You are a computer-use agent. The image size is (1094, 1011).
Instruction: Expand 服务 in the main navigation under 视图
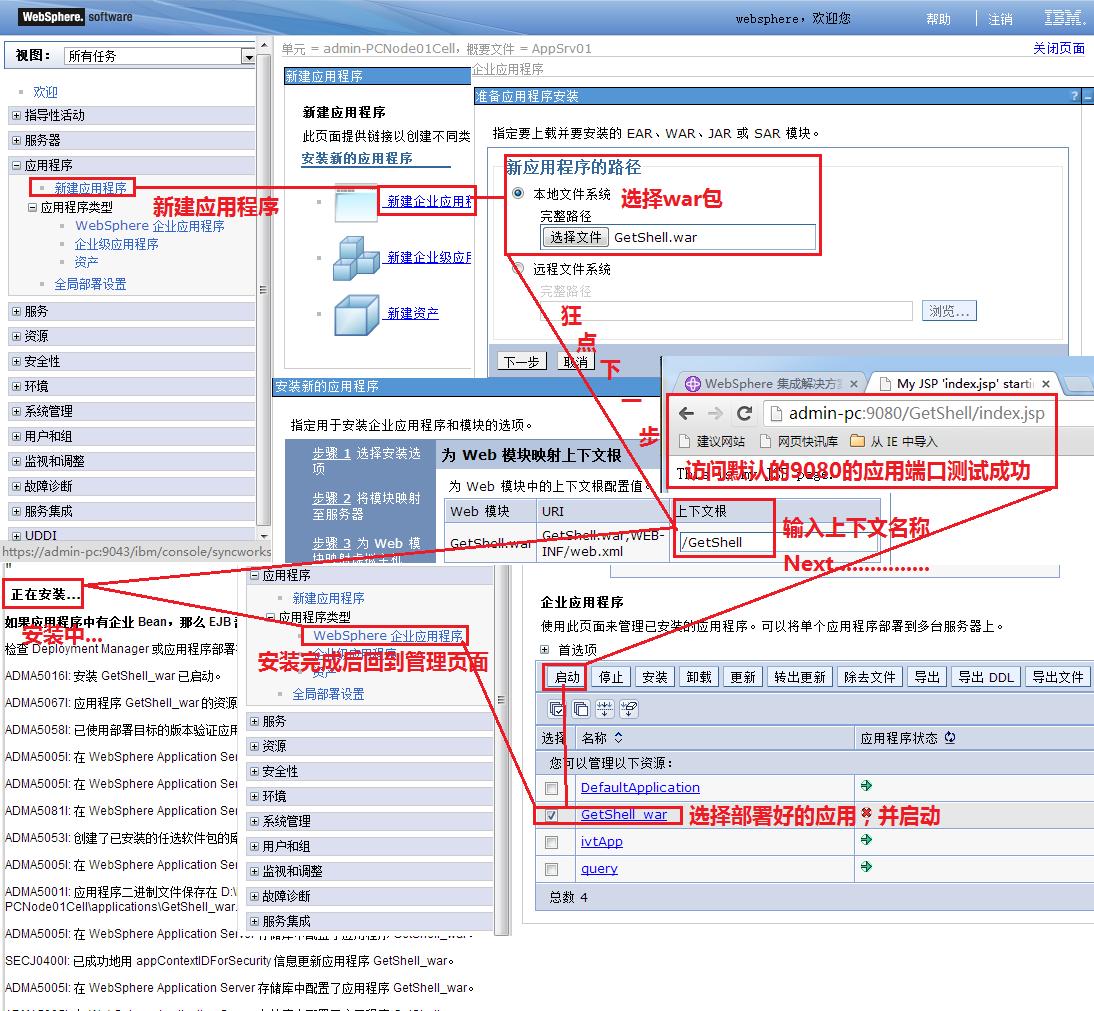coord(16,311)
